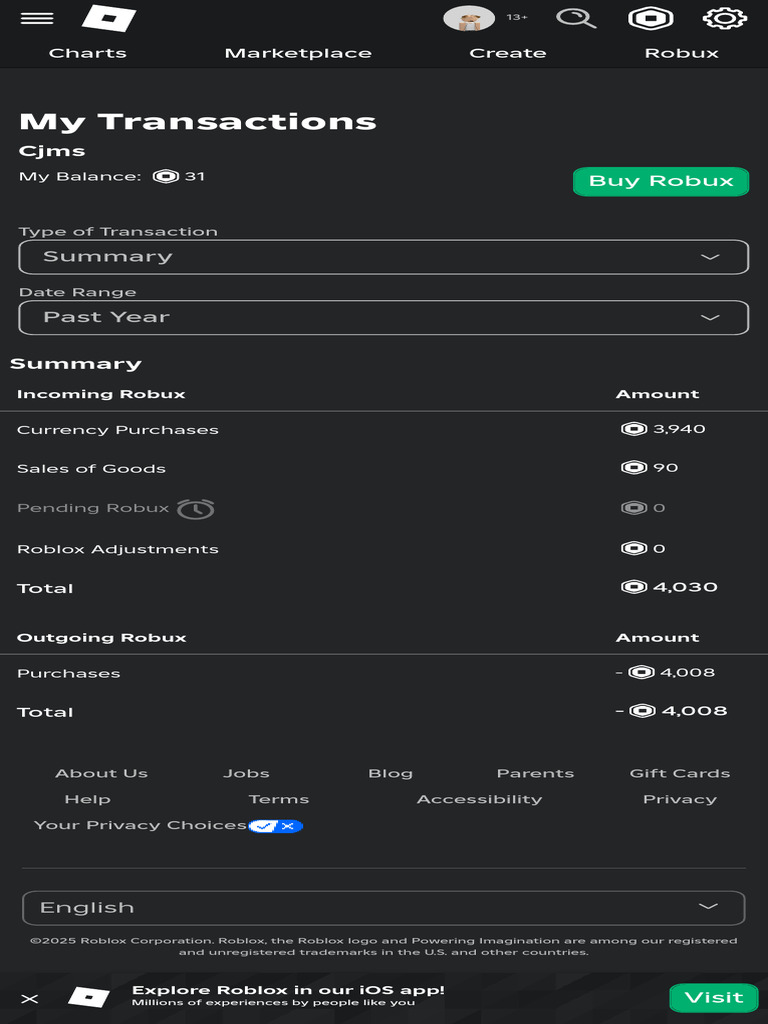The height and width of the screenshot is (1024, 768).
Task: Open the avatar profile picture
Action: (469, 18)
